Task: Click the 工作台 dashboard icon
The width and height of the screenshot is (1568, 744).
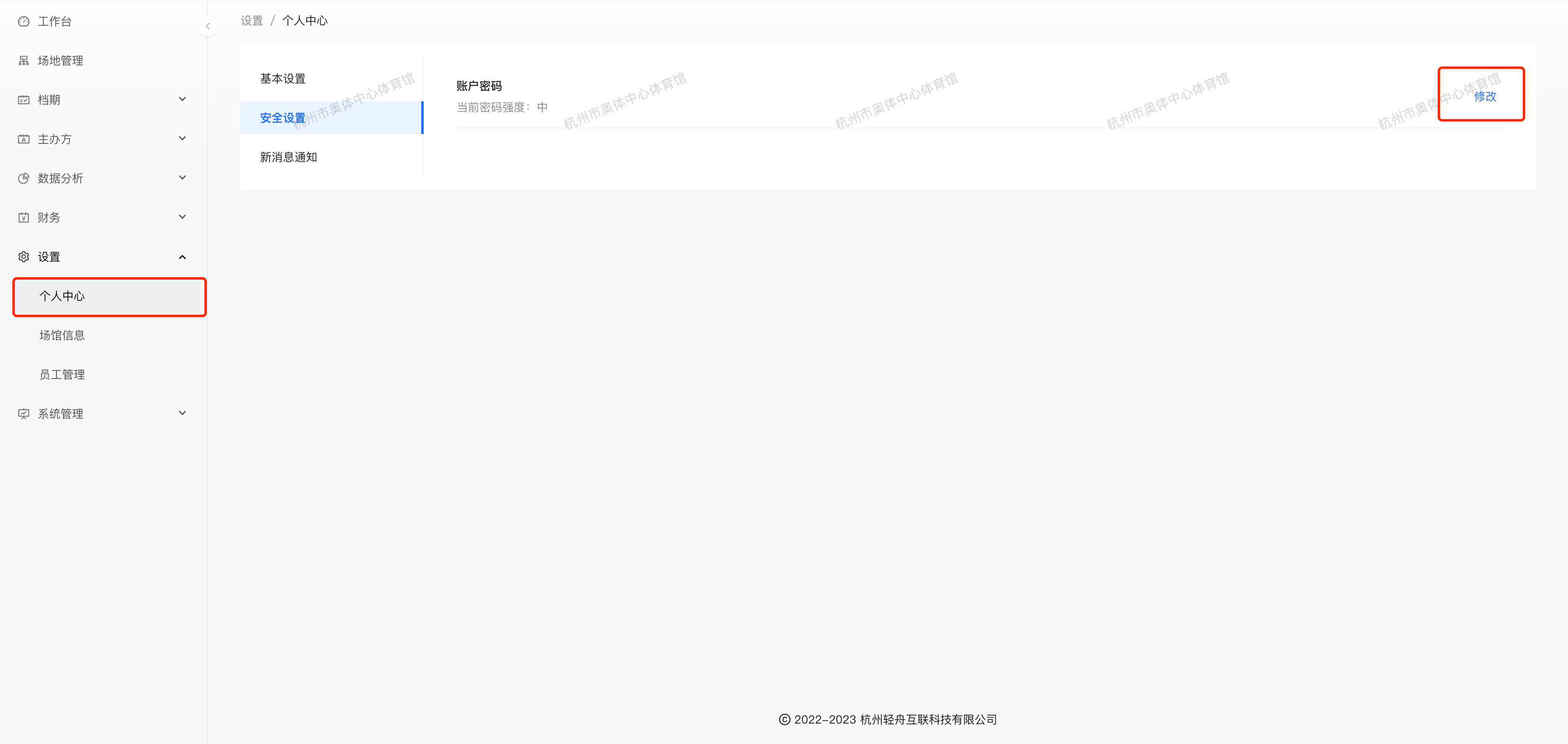Action: 24,21
